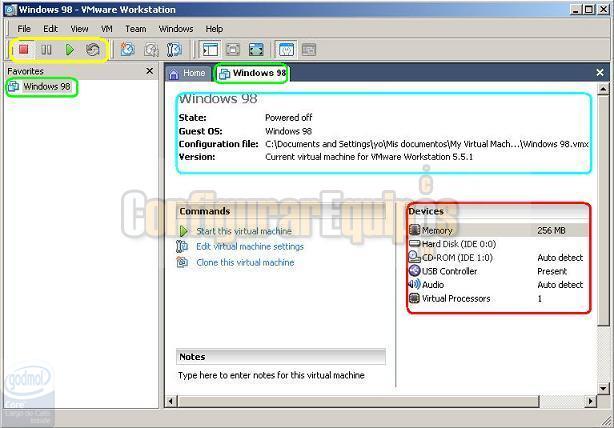
Task: Click the Favorites panel title
Action: (x=25, y=71)
